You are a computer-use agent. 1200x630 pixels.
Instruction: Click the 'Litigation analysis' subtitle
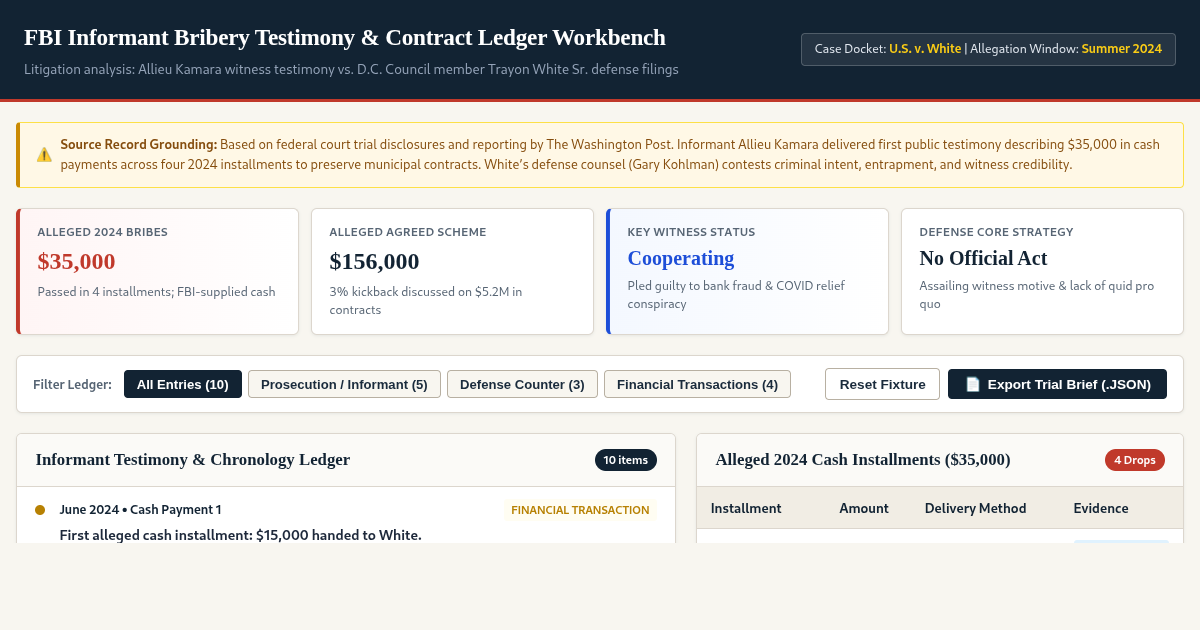[x=351, y=70]
